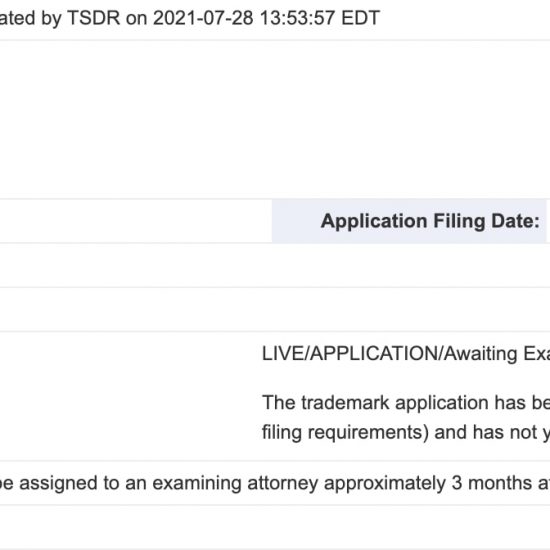Screen dimensions: 550x550
Task: Click the blank area below the timestamp header
Action: click(x=275, y=120)
